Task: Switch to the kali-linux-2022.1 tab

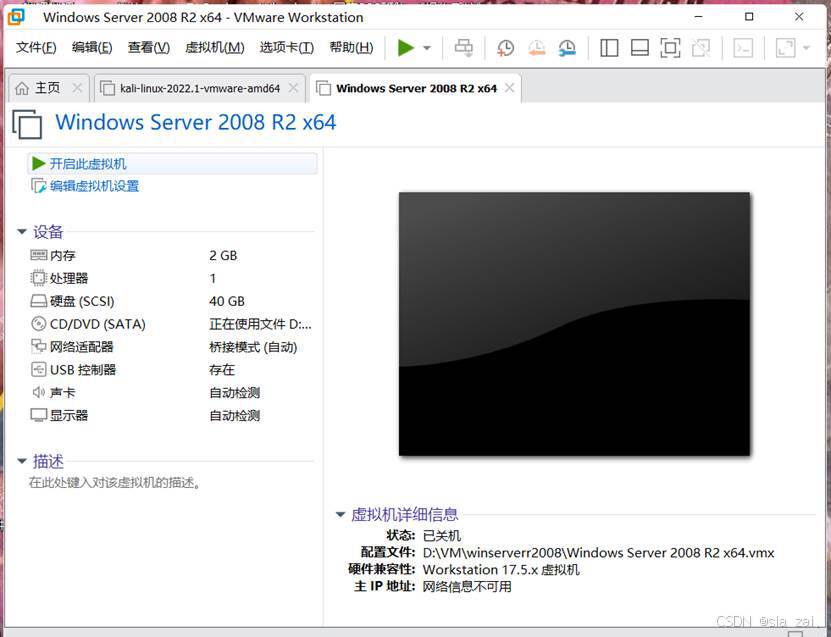Action: pos(200,88)
